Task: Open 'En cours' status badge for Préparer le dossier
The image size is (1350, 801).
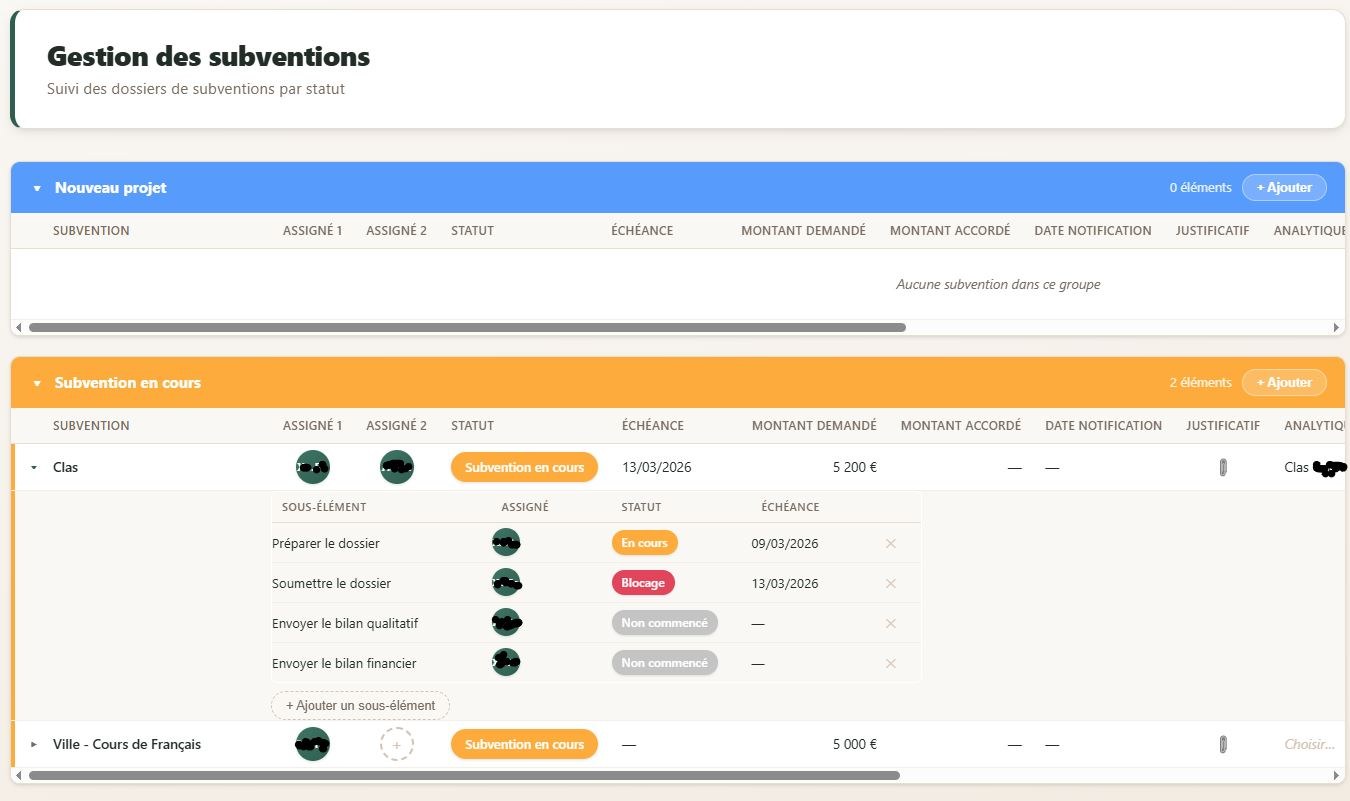Action: point(644,543)
